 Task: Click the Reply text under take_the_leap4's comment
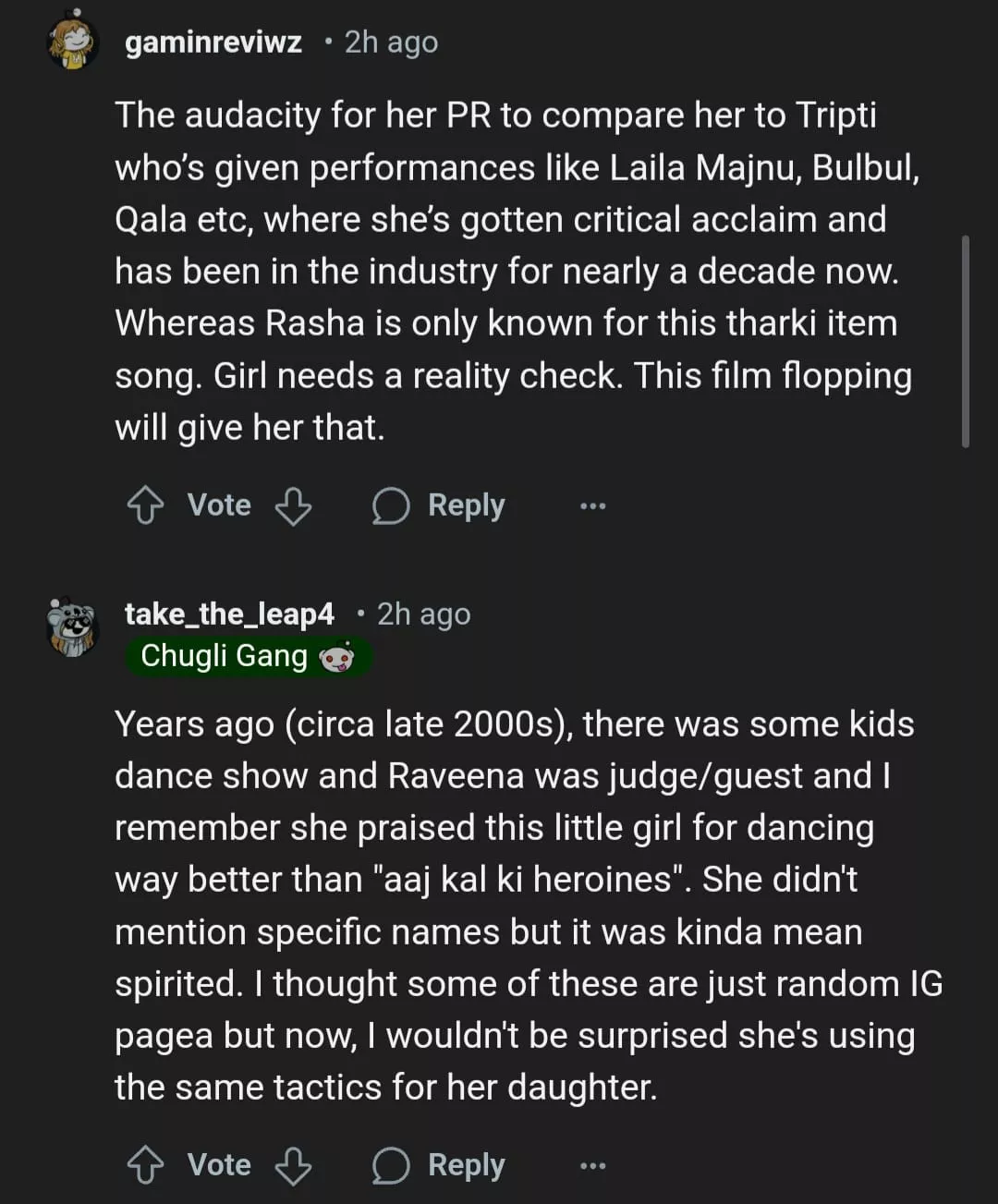tap(466, 1165)
